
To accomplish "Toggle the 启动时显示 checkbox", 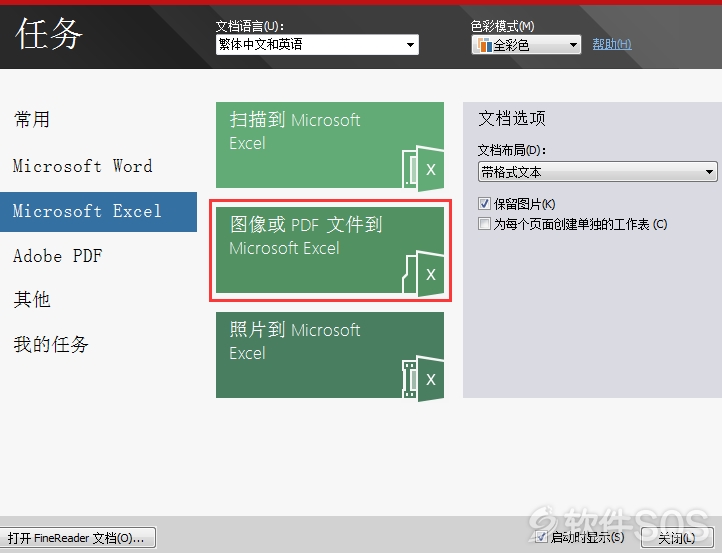I will tap(541, 536).
